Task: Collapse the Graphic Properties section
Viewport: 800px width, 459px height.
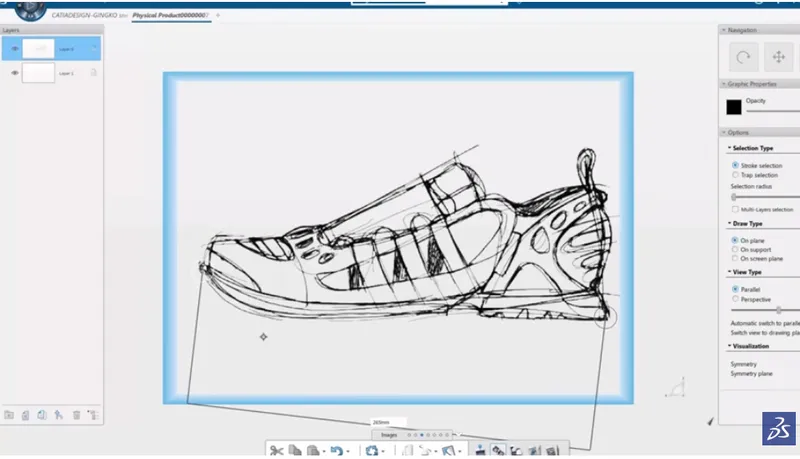Action: [x=723, y=84]
